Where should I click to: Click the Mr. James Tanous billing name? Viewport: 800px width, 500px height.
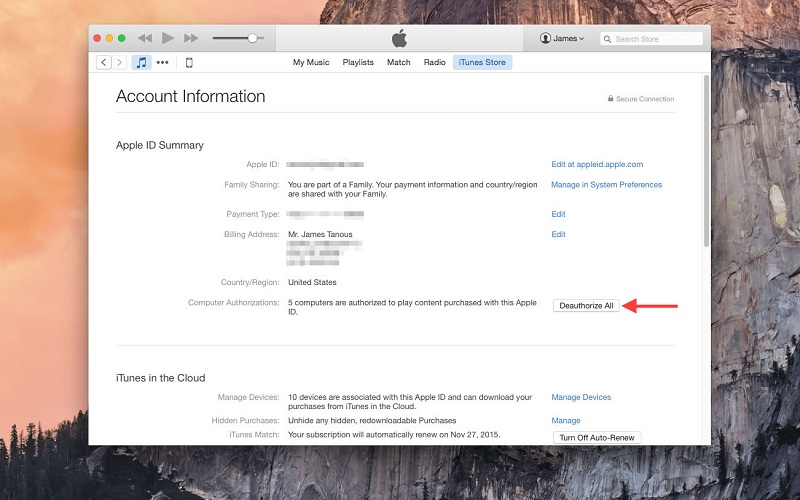pos(320,234)
